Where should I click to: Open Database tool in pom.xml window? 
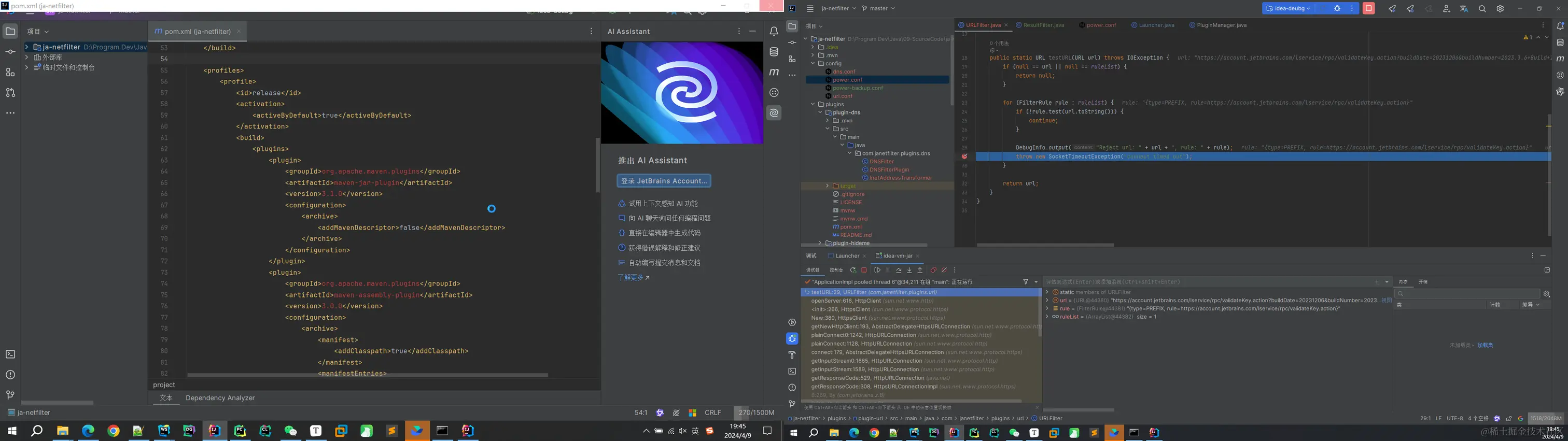(x=774, y=52)
